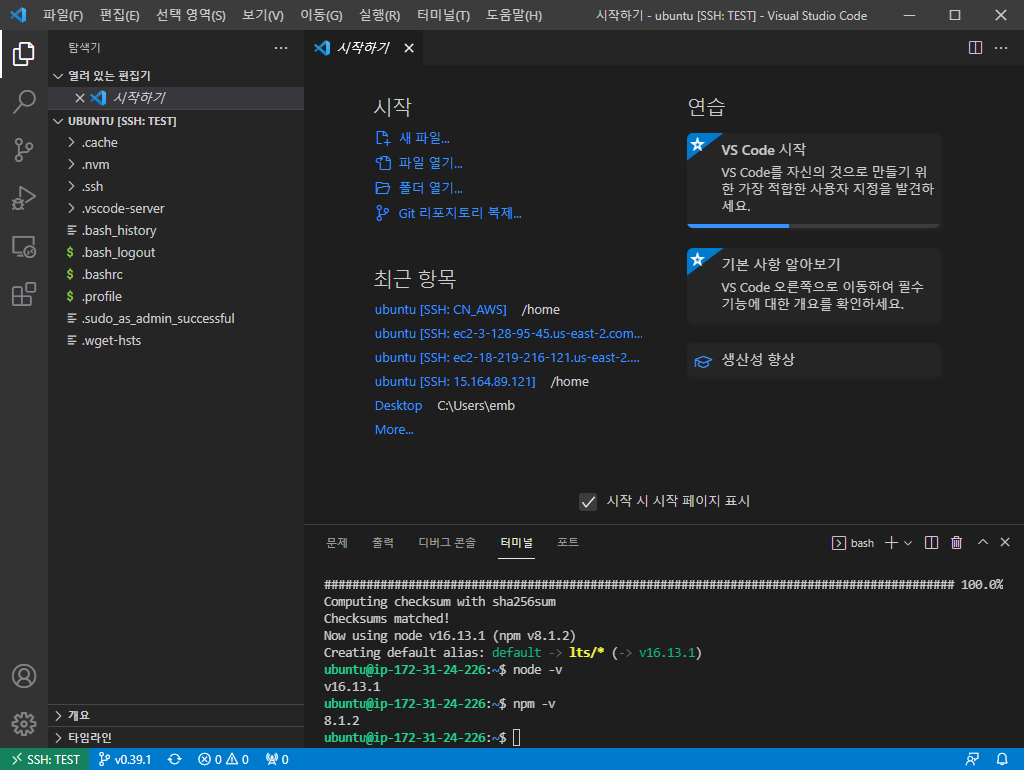Open the .bashrc file
The image size is (1024, 770).
click(176, 274)
